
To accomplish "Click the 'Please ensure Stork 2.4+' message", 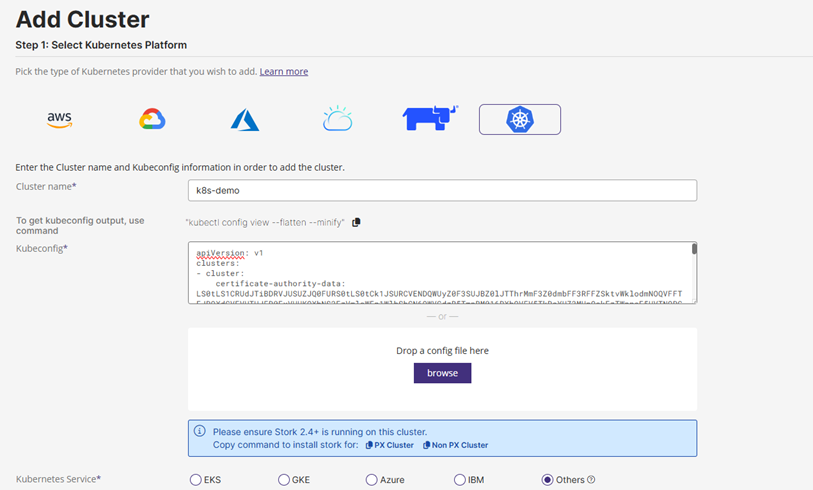I will 320,431.
